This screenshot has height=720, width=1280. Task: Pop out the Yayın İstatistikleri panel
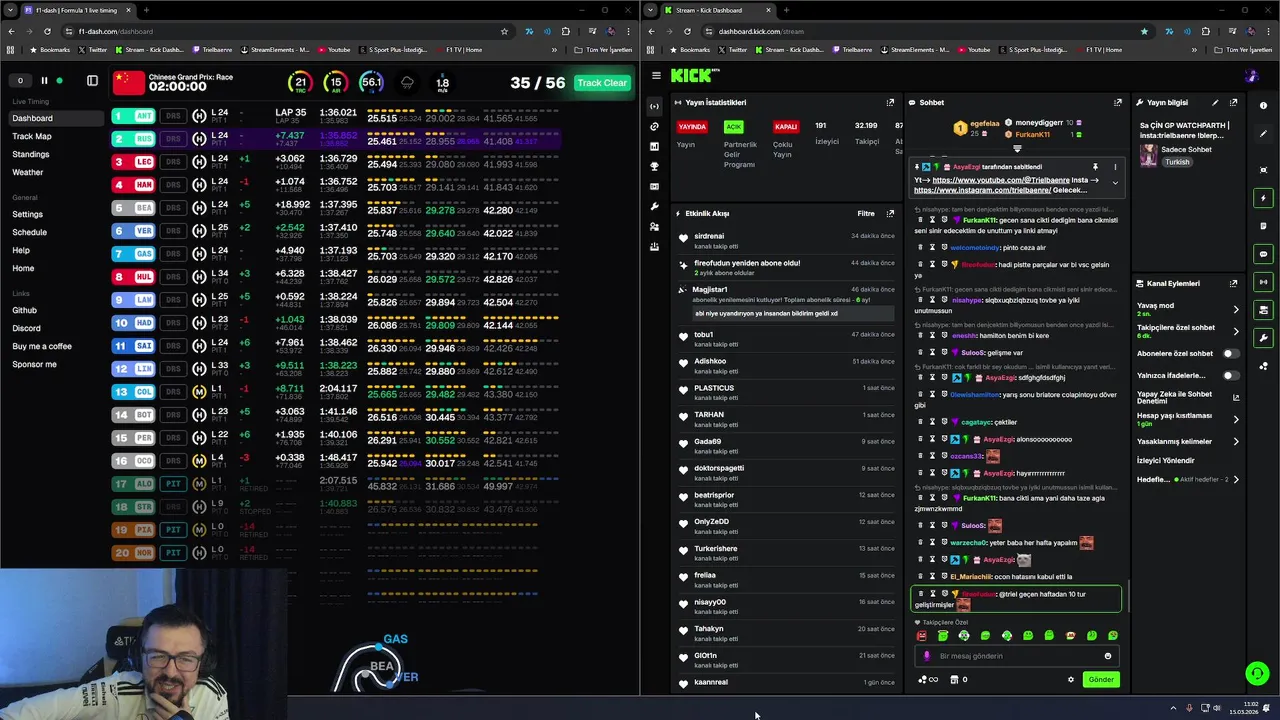pos(890,102)
